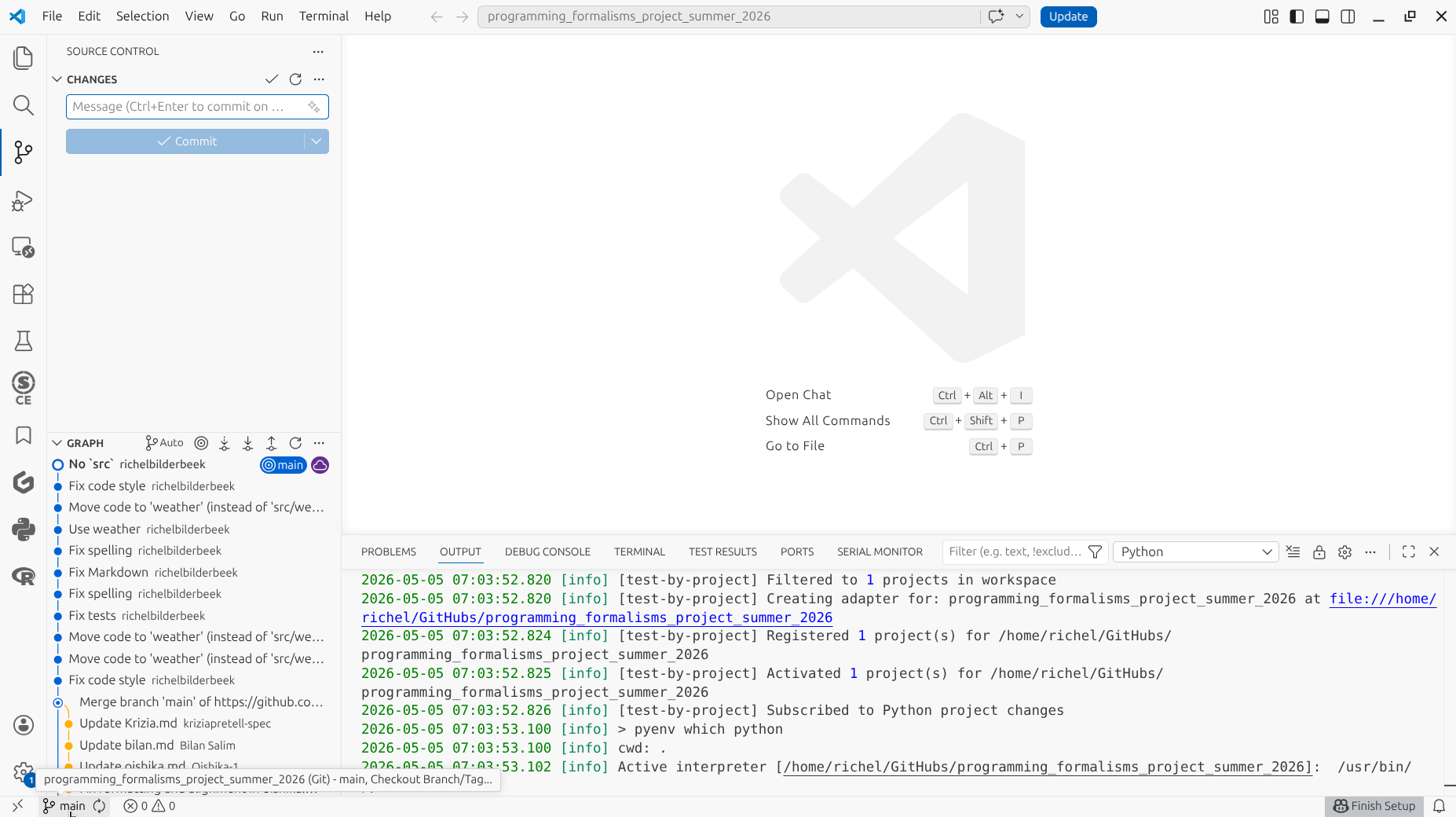Generate commit message with sparkle icon
The width and height of the screenshot is (1456, 817).
point(314,107)
